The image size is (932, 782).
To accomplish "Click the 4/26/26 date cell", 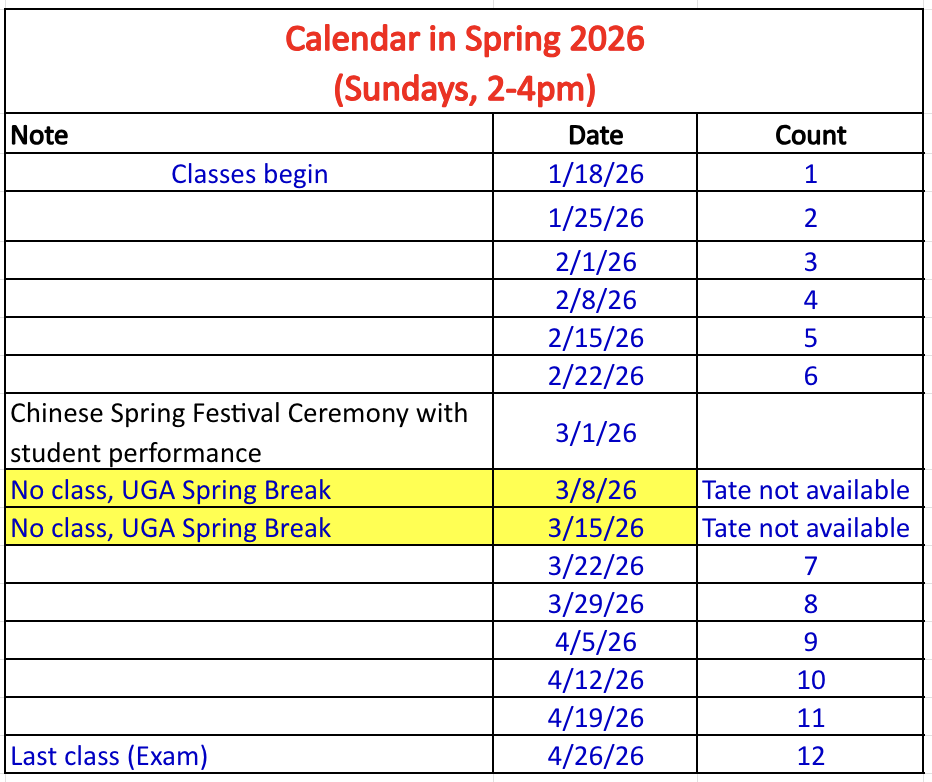I will click(x=596, y=756).
